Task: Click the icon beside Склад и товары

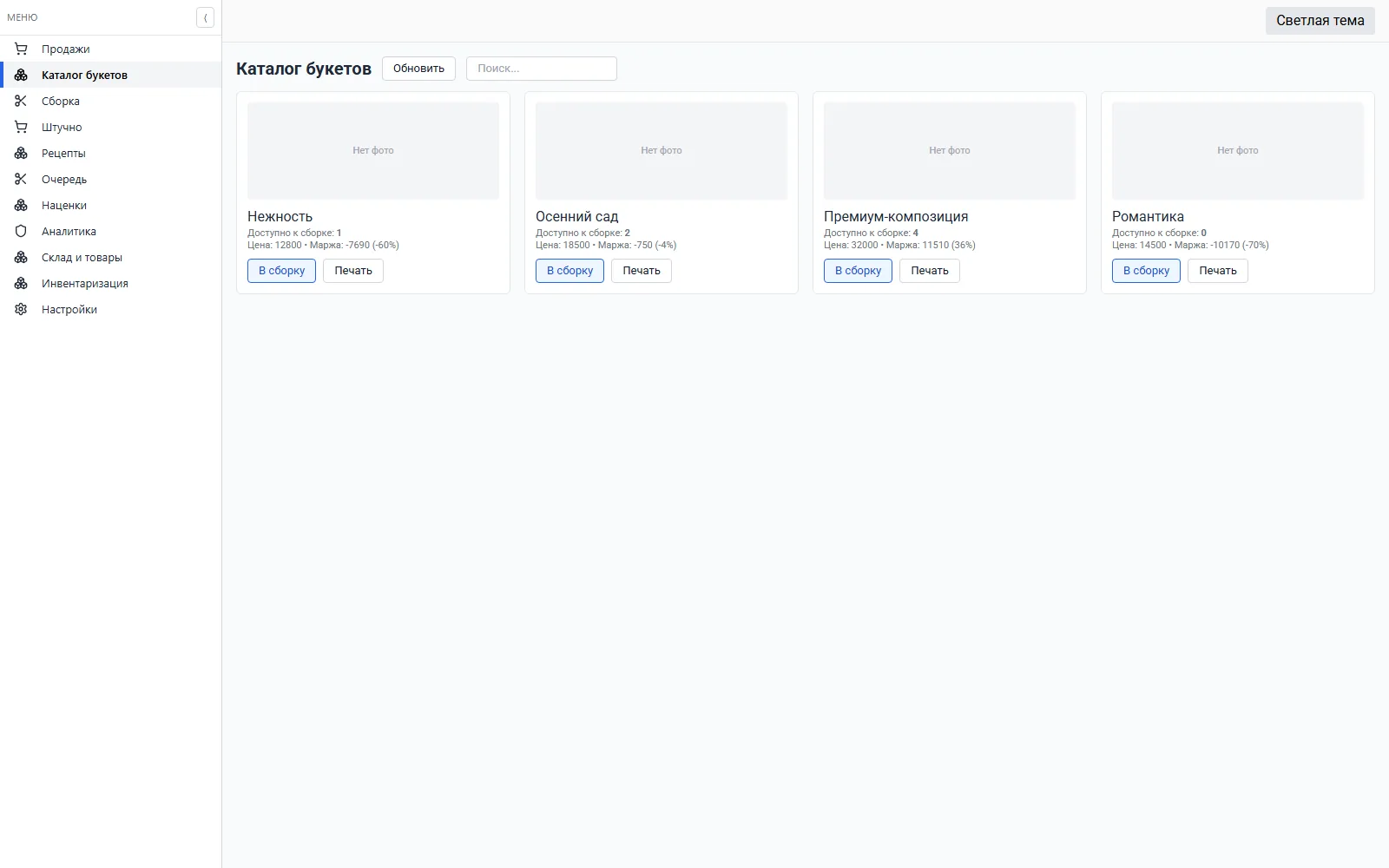Action: click(x=21, y=257)
